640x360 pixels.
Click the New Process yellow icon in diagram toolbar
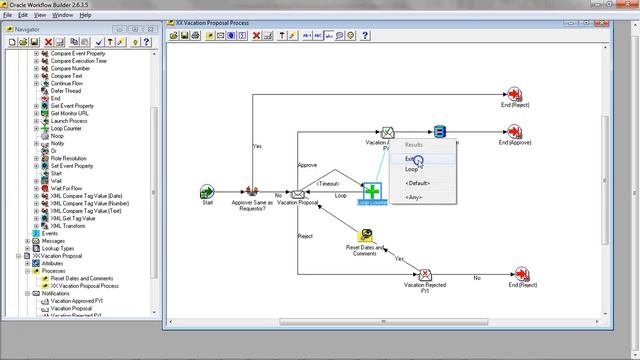point(210,36)
